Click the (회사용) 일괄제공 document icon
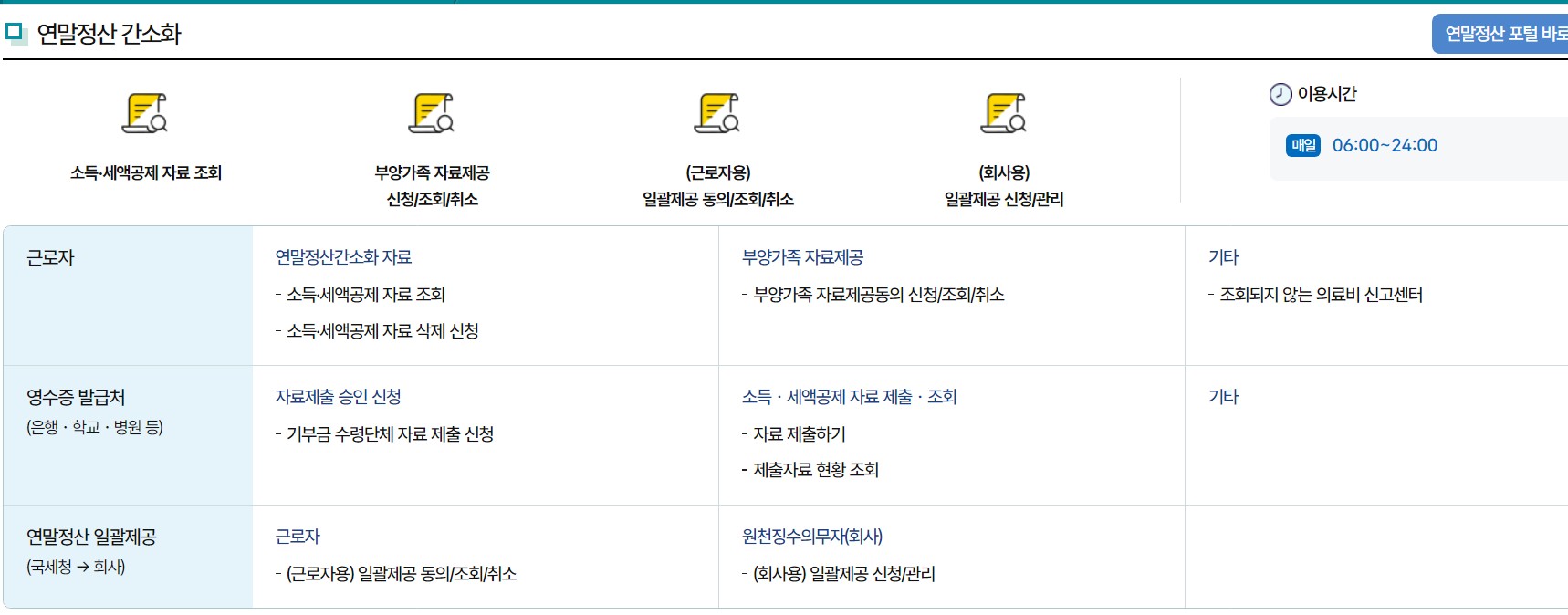Screen dimensions: 1568x615 click(1004, 113)
